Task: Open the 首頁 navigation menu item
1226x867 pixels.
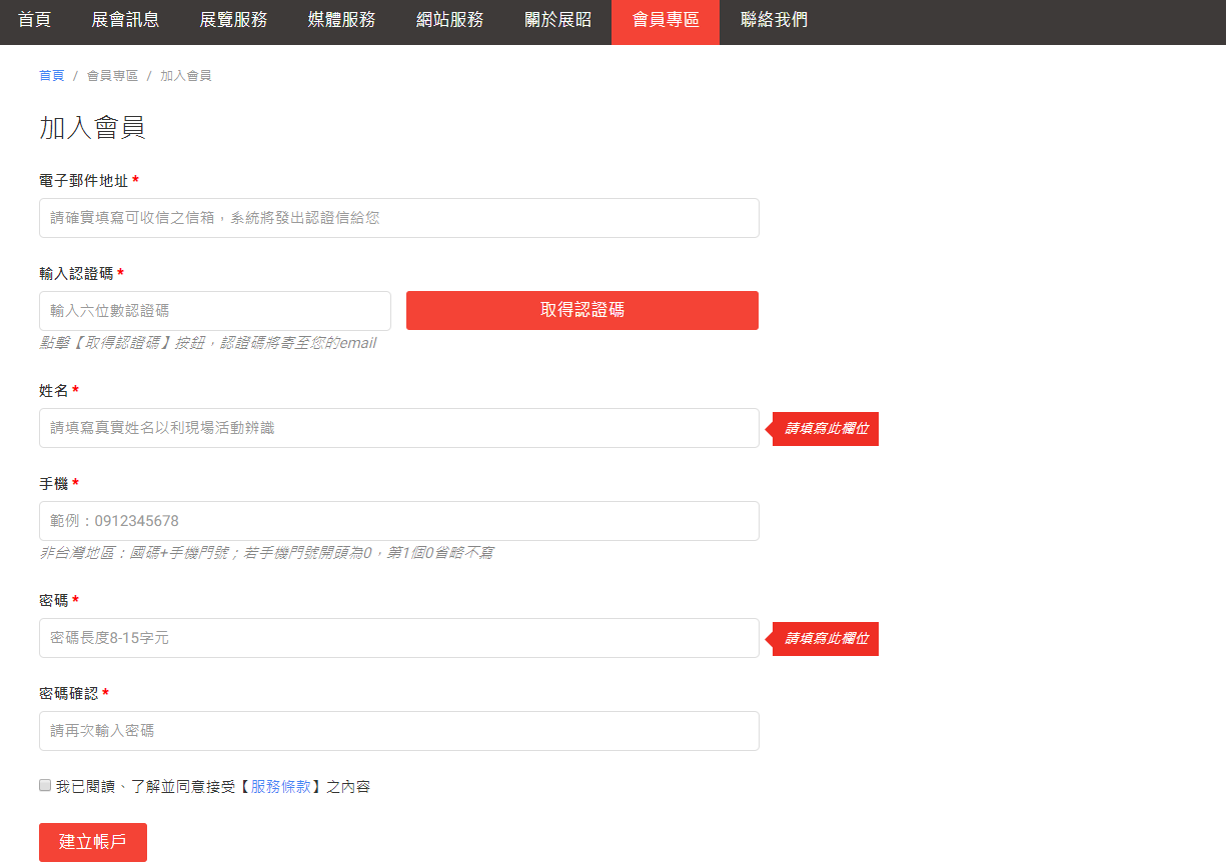Action: [x=34, y=20]
